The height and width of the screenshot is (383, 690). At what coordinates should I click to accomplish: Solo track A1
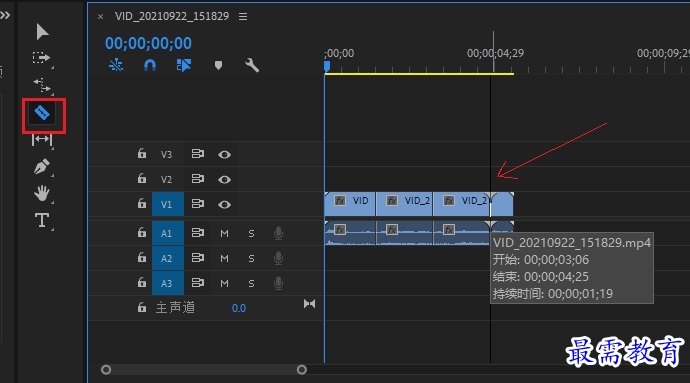coord(251,233)
